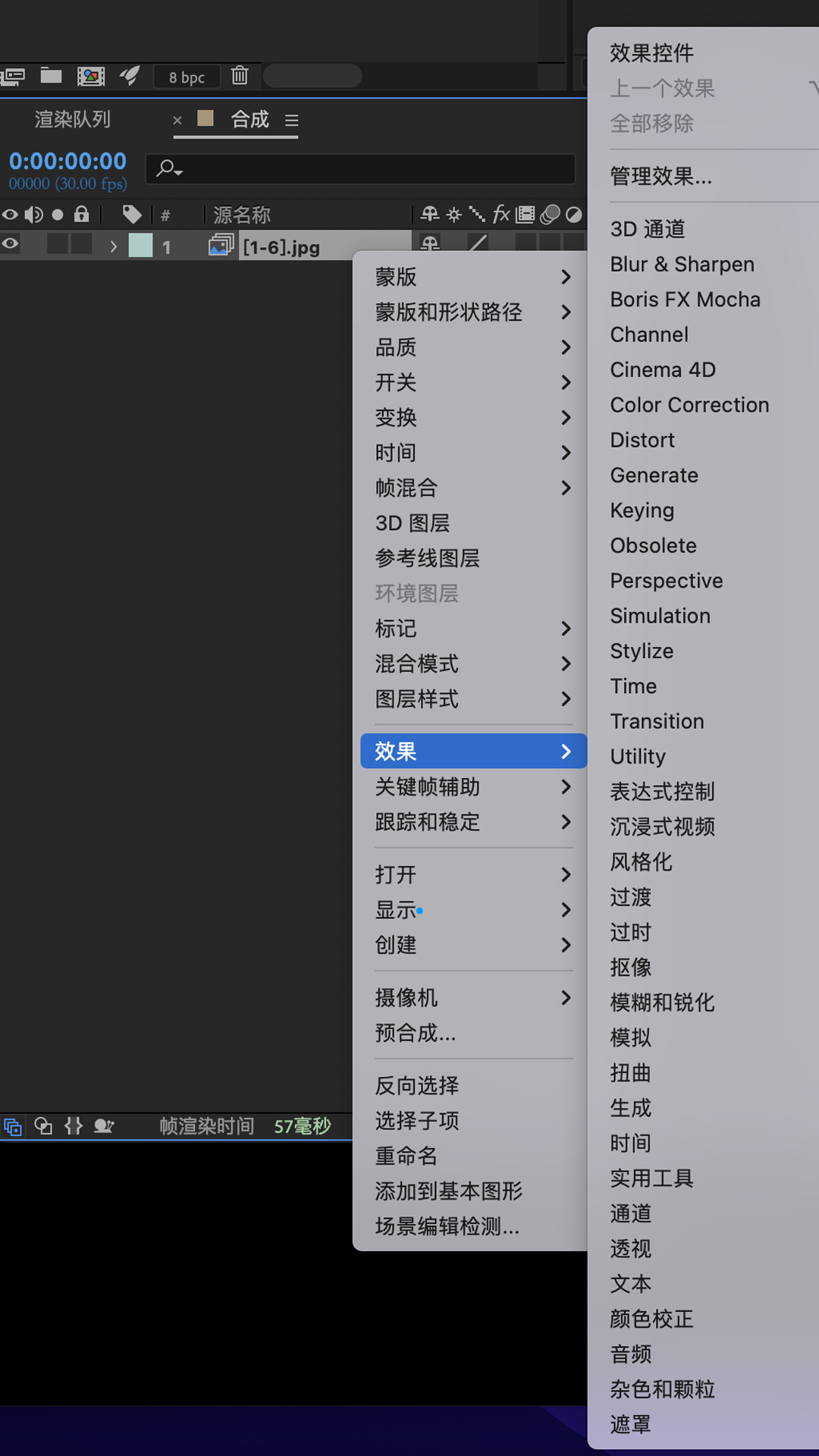The width and height of the screenshot is (819, 1456).
Task: Click the video eye column header icon
Action: click(10, 215)
